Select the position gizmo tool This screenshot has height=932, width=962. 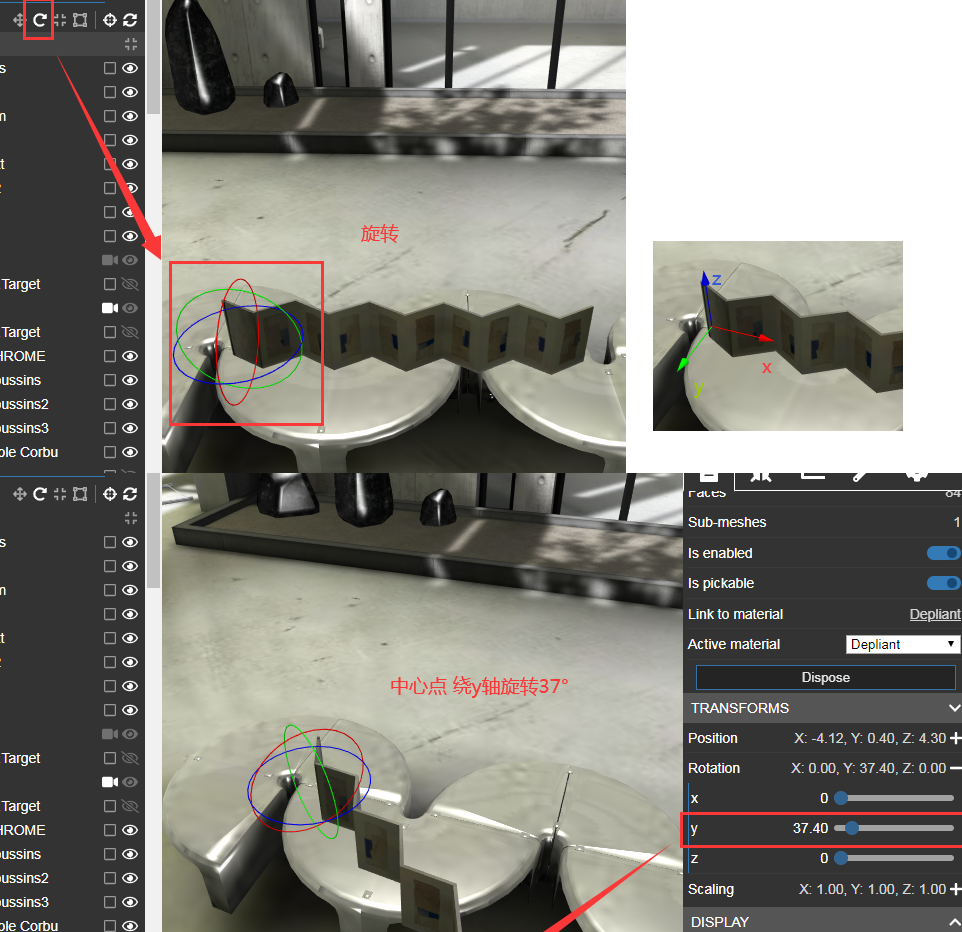tap(19, 19)
